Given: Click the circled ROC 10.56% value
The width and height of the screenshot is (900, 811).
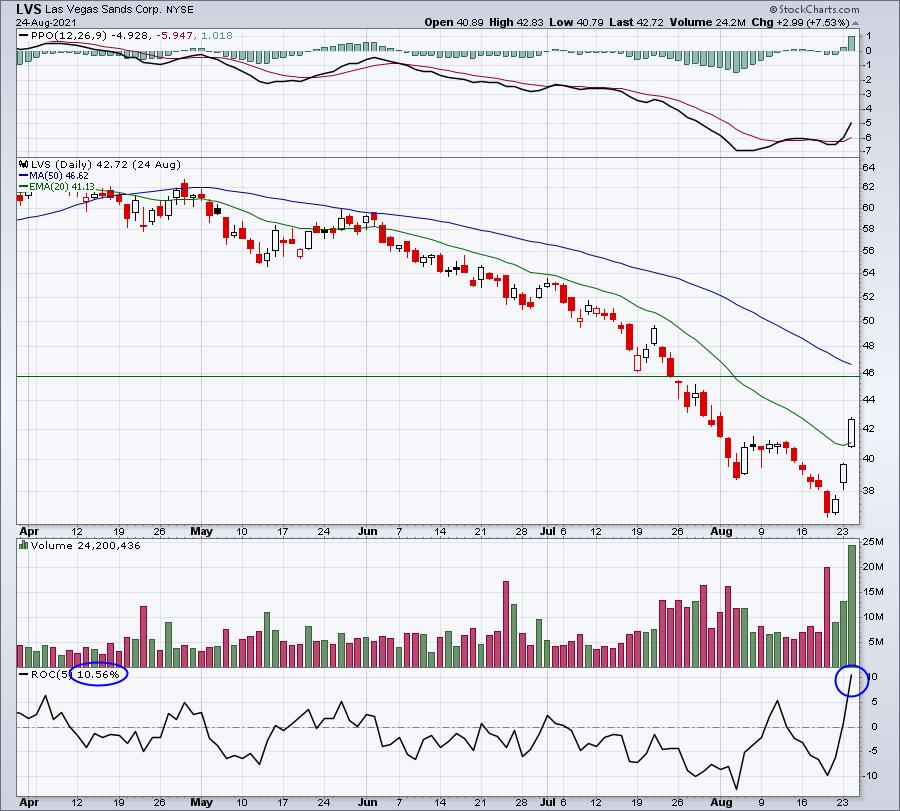Looking at the screenshot, I should tap(99, 675).
